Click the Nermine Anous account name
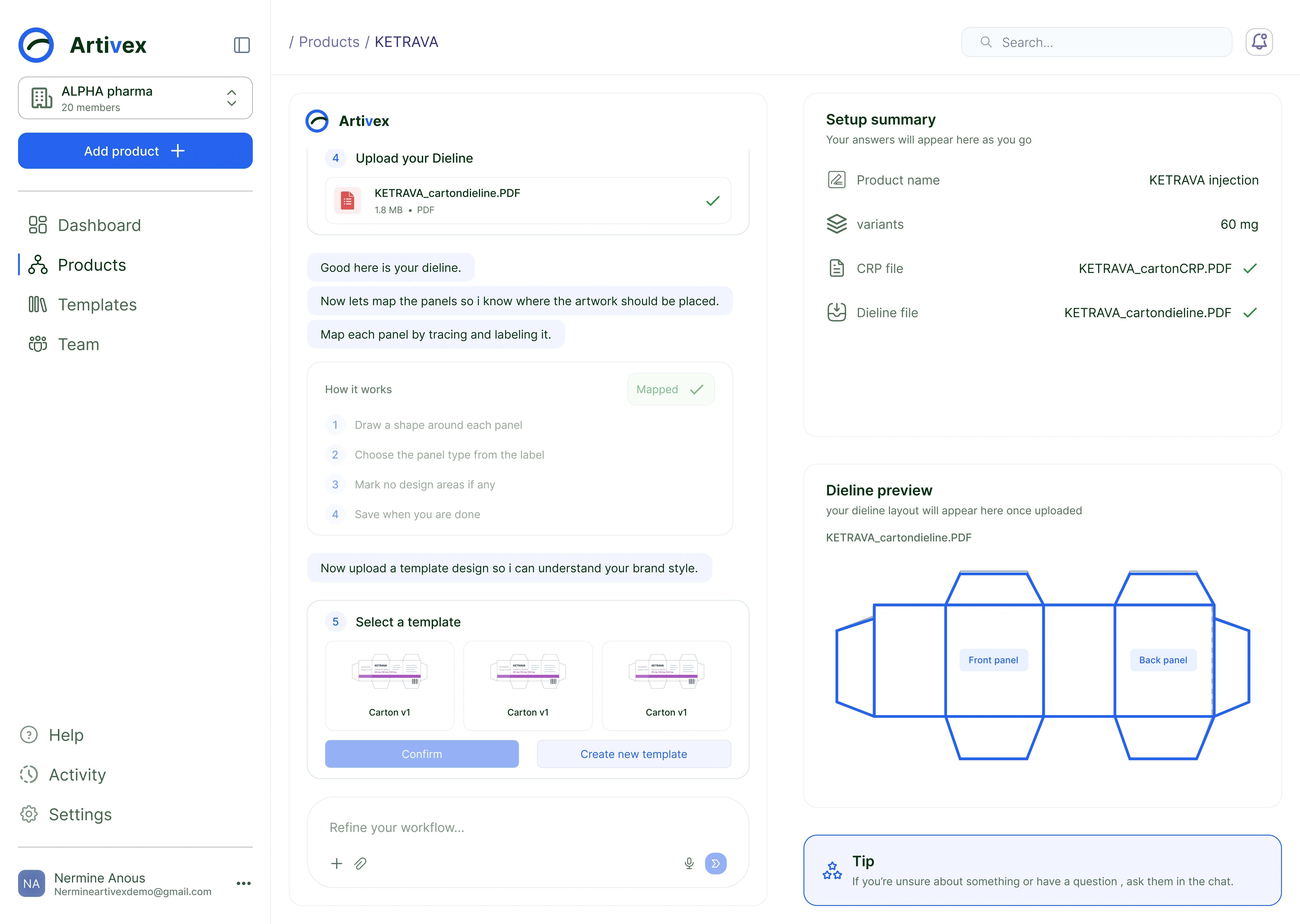Viewport: 1300px width, 924px height. point(100,878)
